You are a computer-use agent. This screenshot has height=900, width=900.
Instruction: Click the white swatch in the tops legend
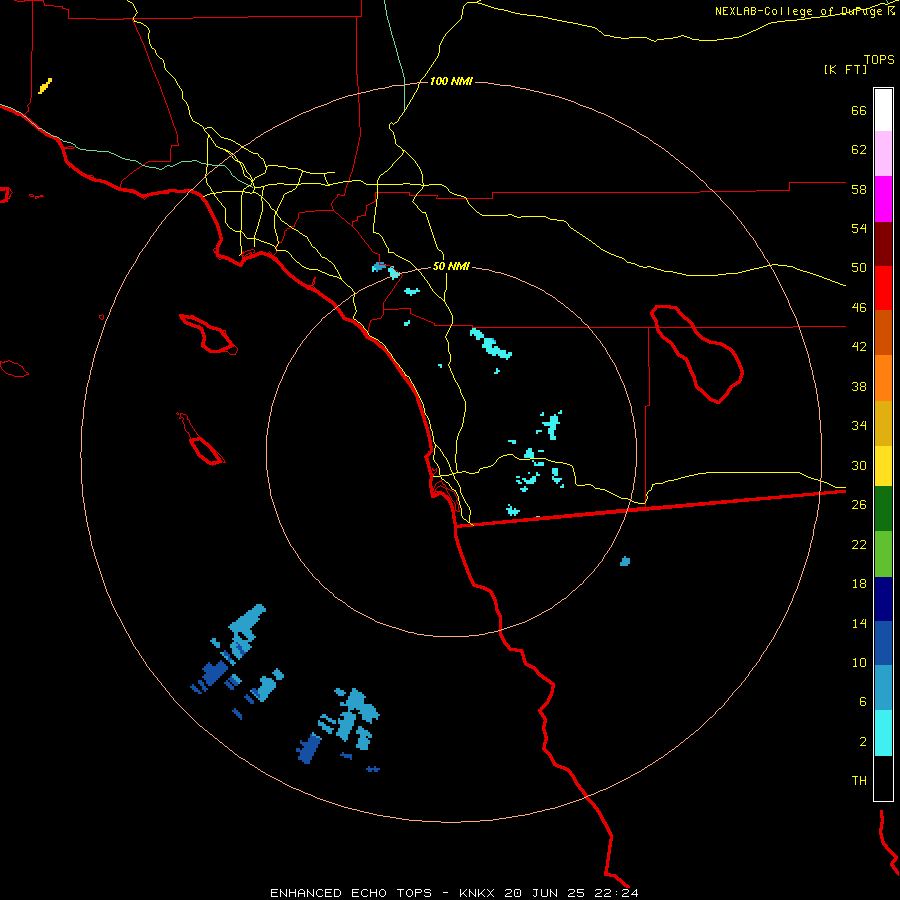pos(883,110)
